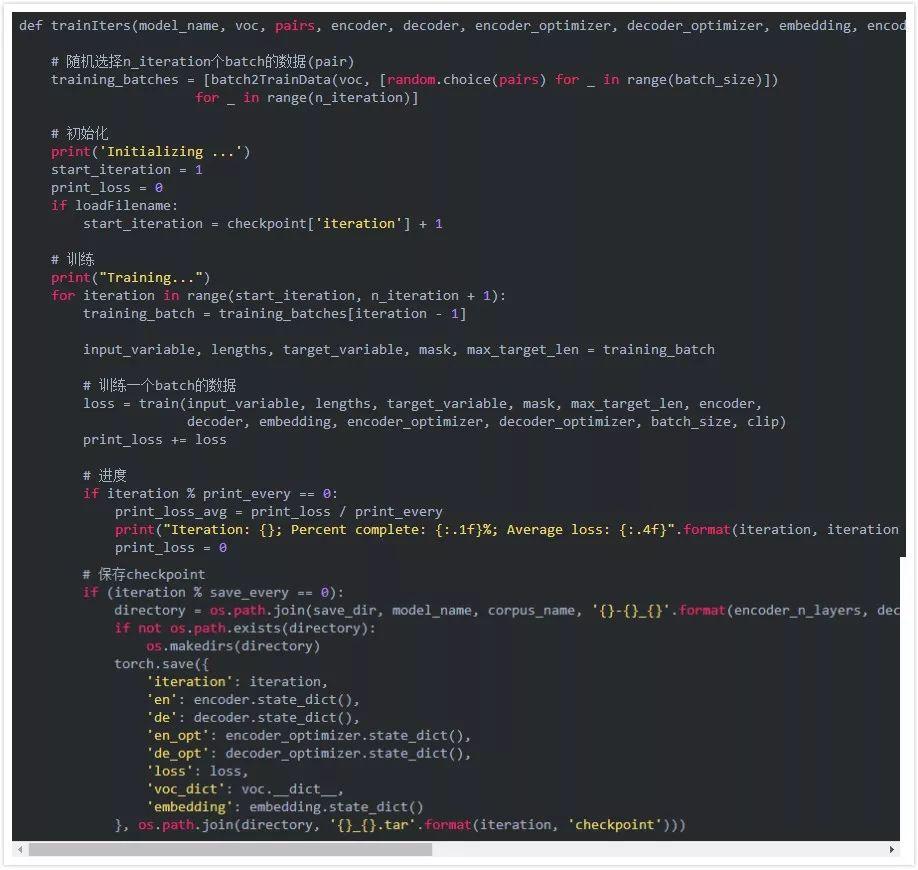Click the print('Initializing ...') line

[150, 152]
